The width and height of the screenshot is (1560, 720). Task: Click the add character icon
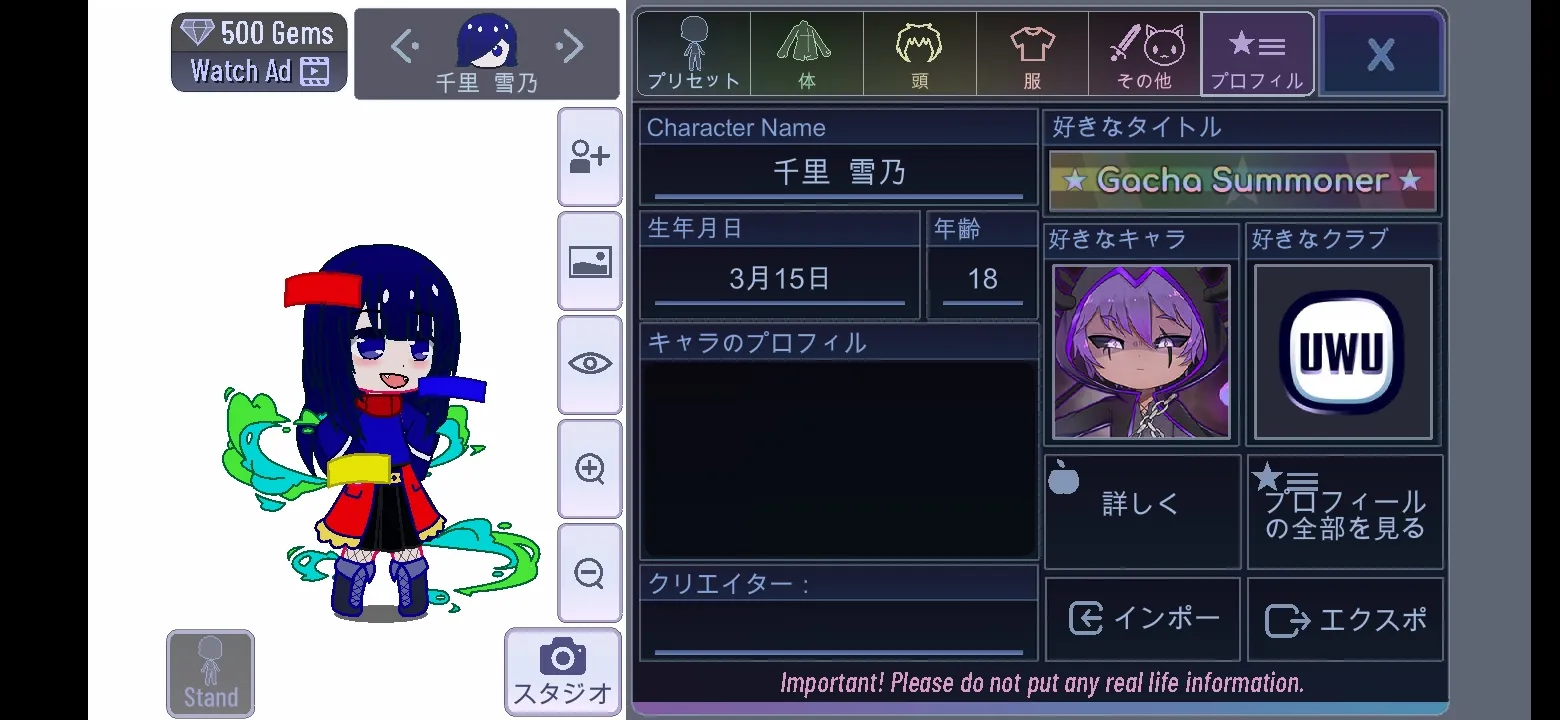[589, 158]
